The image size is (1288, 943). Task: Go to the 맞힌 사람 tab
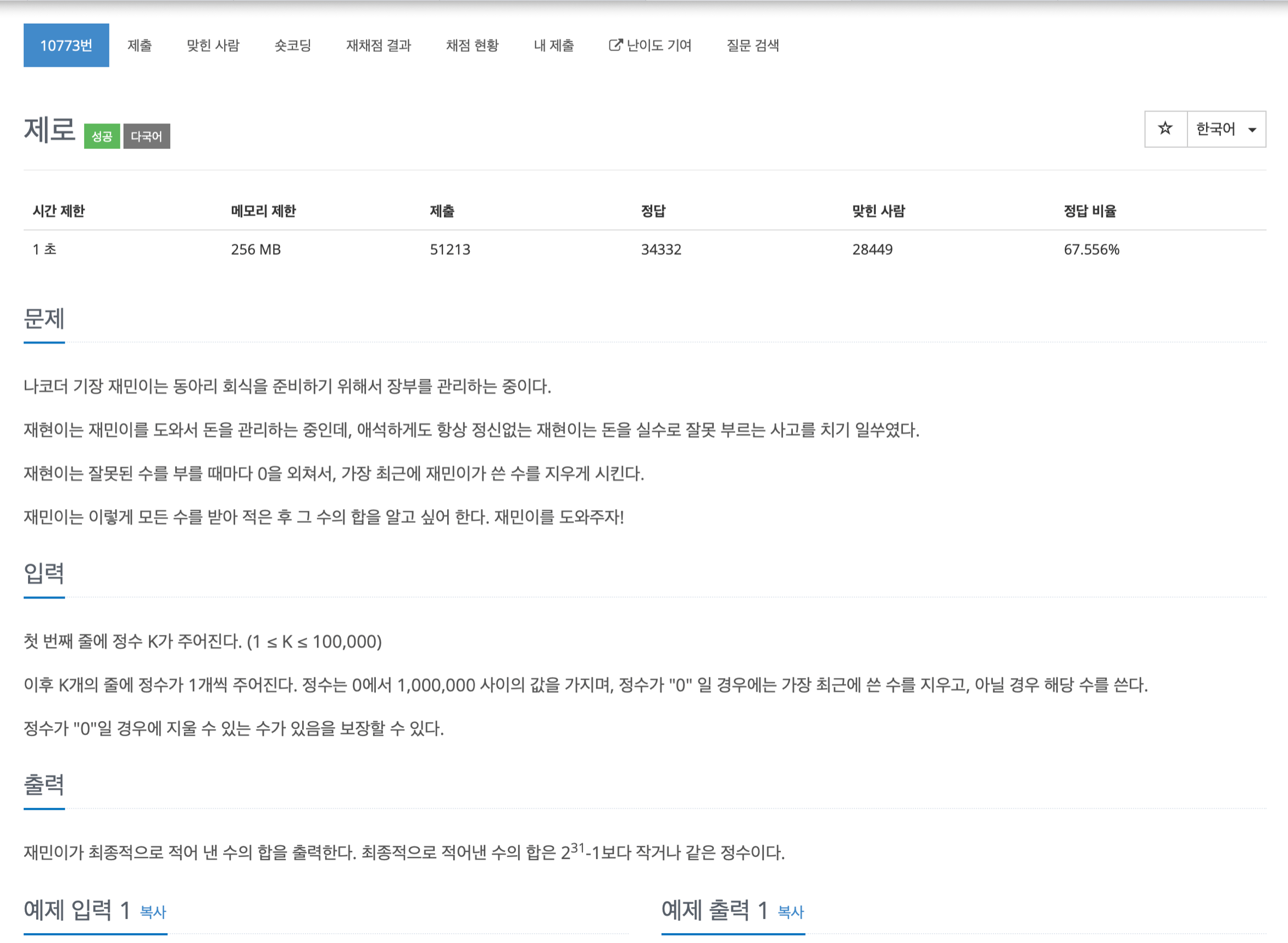[x=213, y=45]
